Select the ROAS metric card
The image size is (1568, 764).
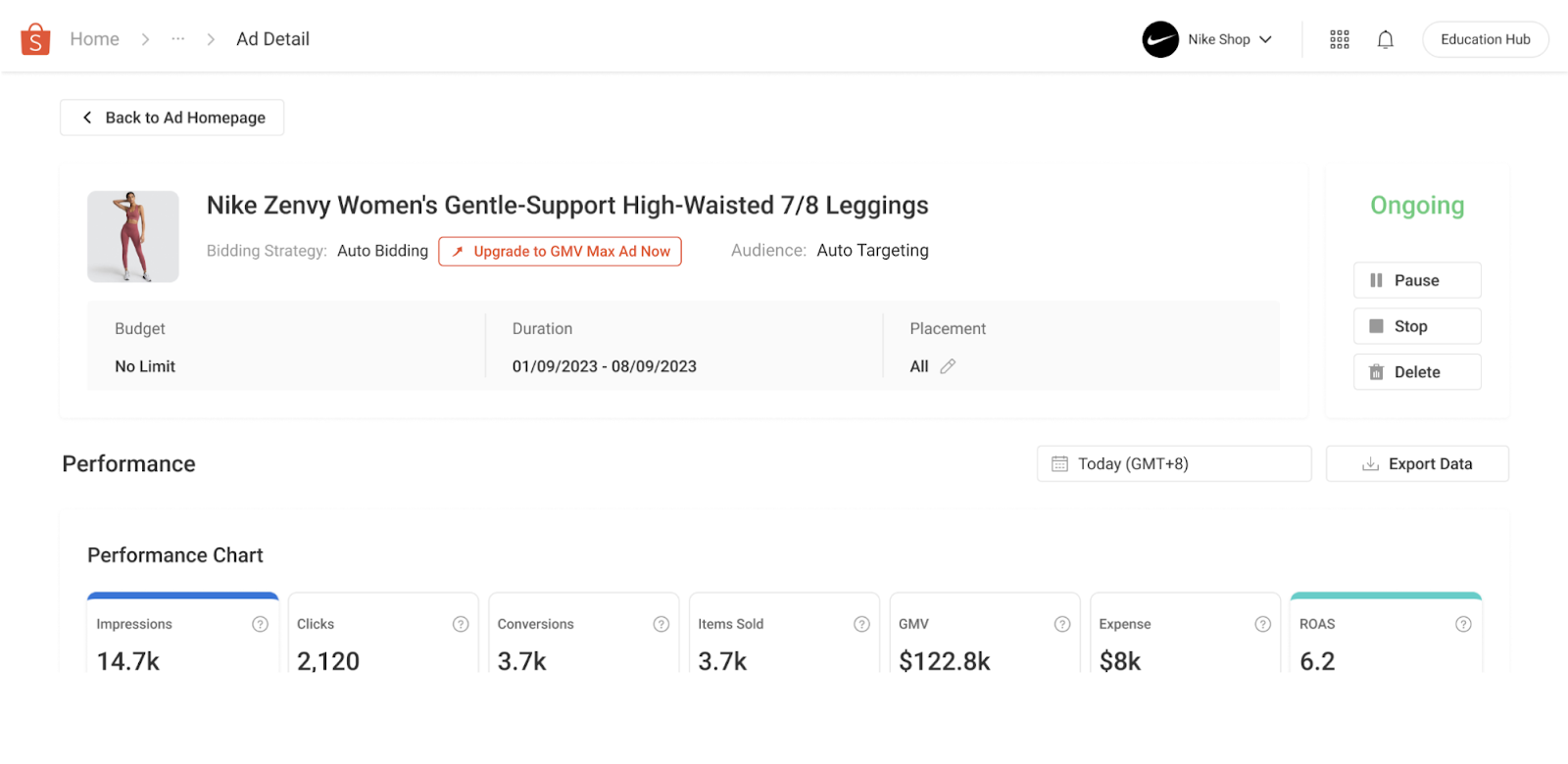pyautogui.click(x=1386, y=633)
